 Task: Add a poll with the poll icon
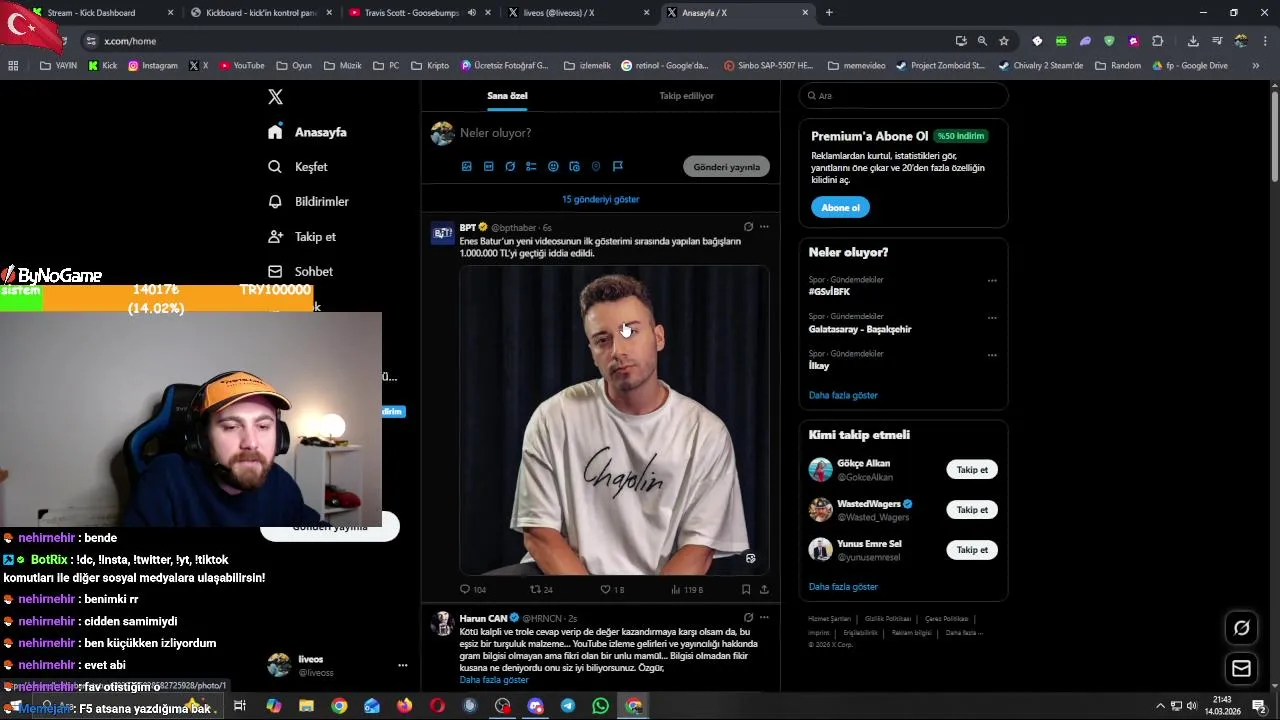pos(531,167)
